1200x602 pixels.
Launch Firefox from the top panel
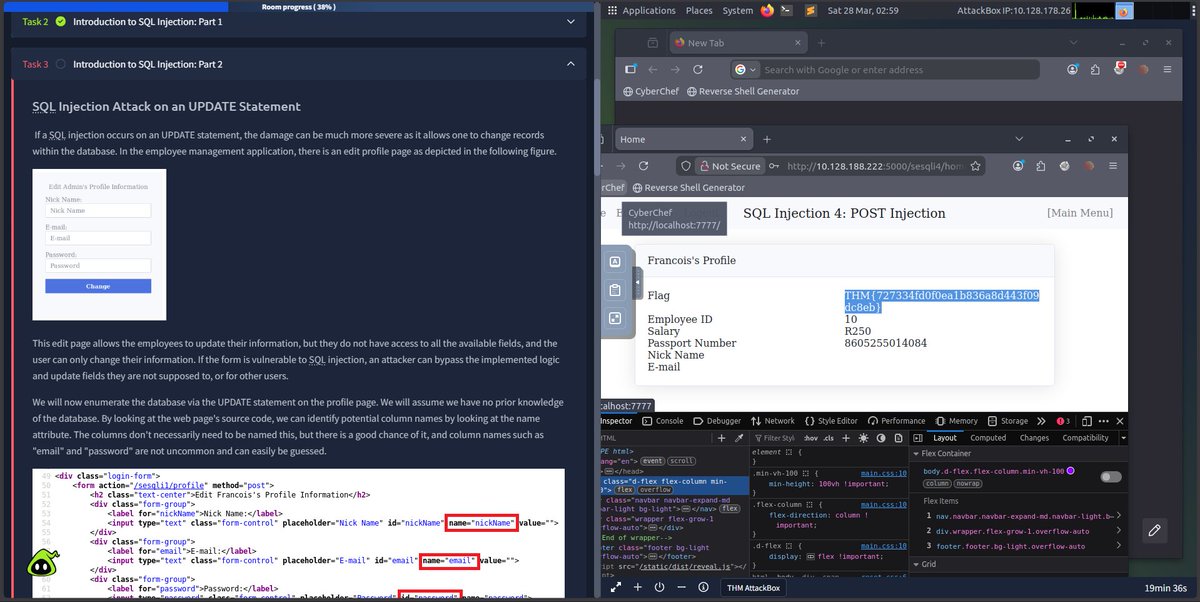pyautogui.click(x=767, y=11)
